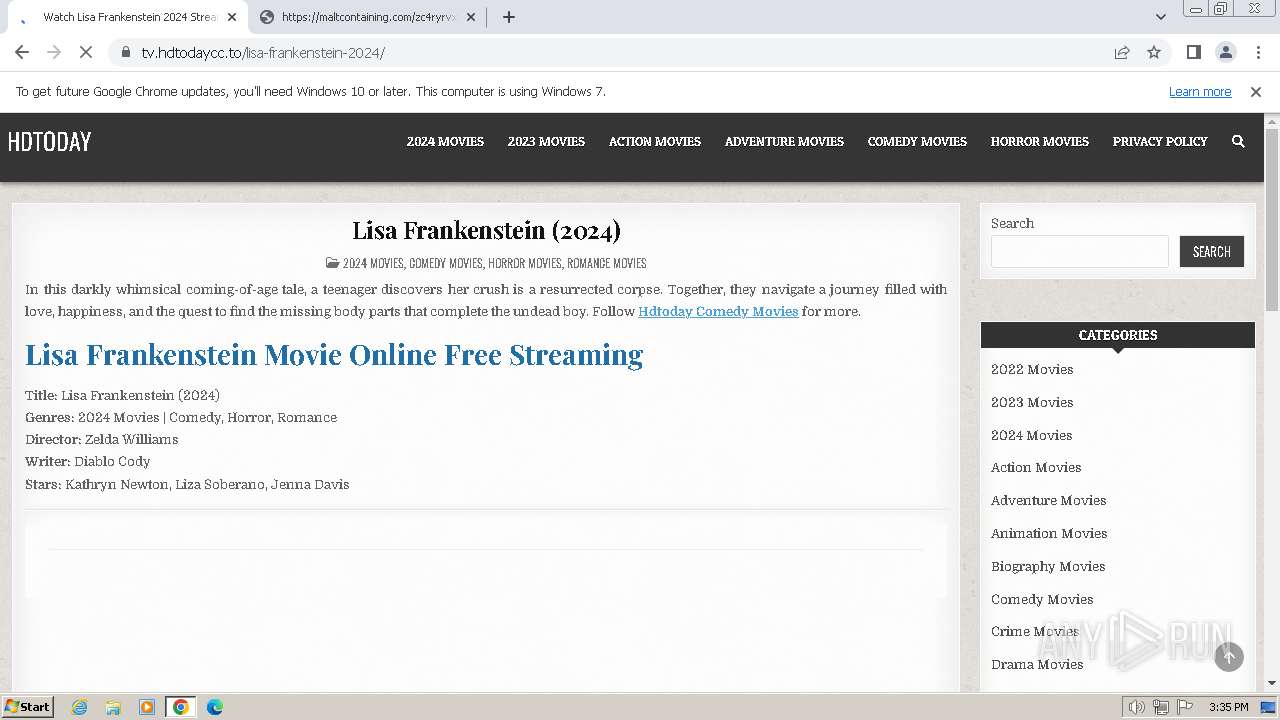Open Drama Movies category

tap(1037, 665)
